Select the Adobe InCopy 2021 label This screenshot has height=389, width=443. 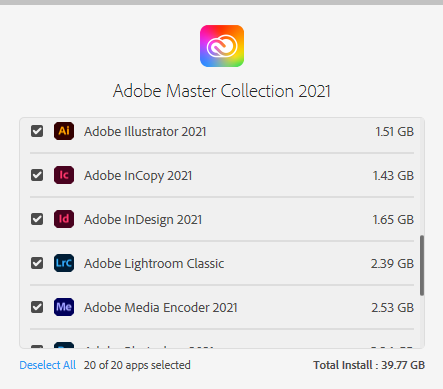[138, 176]
